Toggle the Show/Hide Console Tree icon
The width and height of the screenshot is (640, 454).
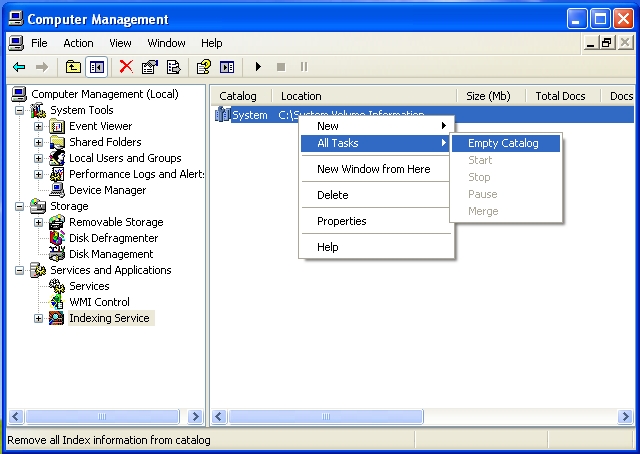coord(97,67)
